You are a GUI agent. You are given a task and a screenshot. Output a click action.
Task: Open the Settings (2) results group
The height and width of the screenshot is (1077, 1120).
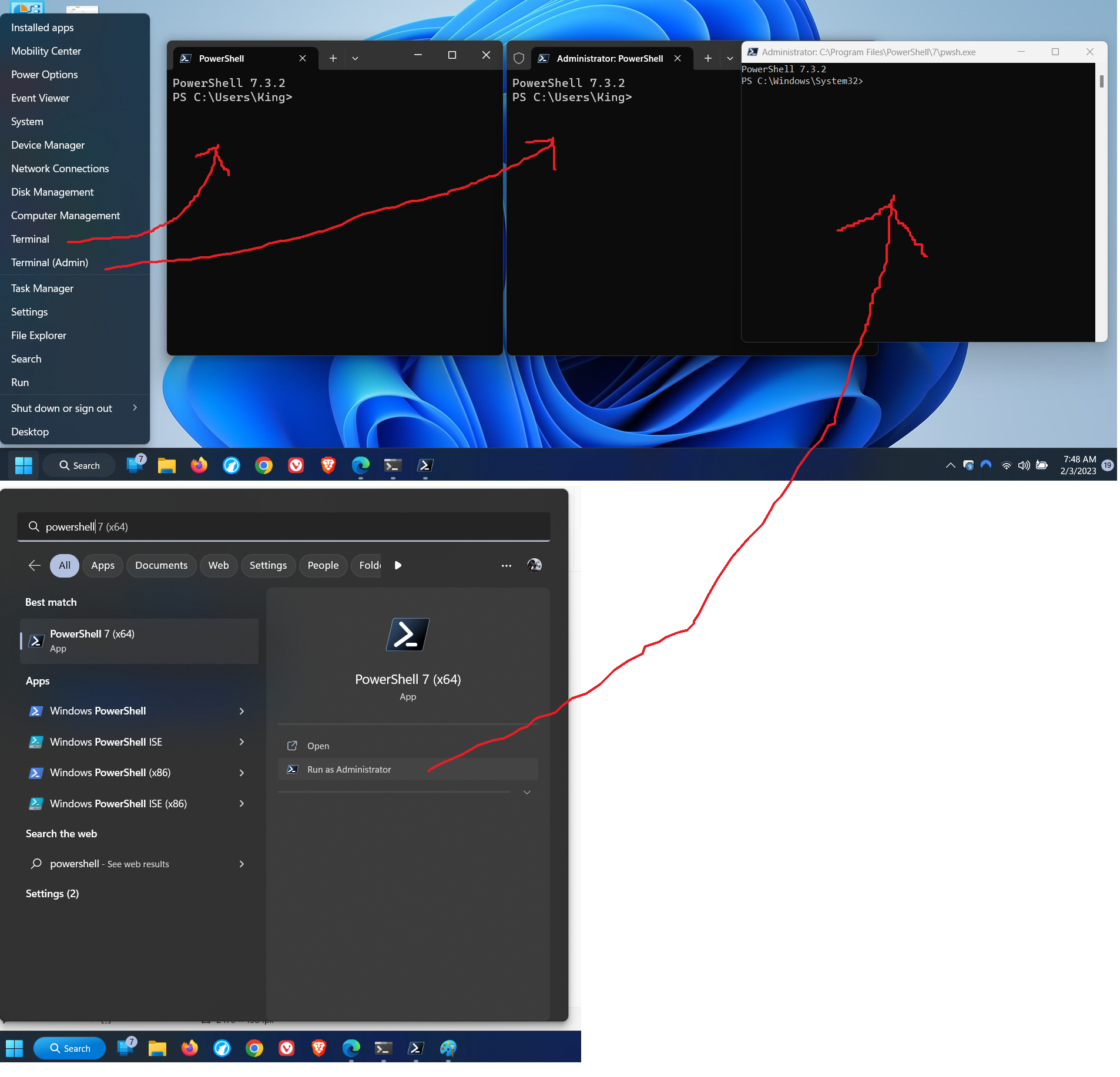[x=52, y=894]
